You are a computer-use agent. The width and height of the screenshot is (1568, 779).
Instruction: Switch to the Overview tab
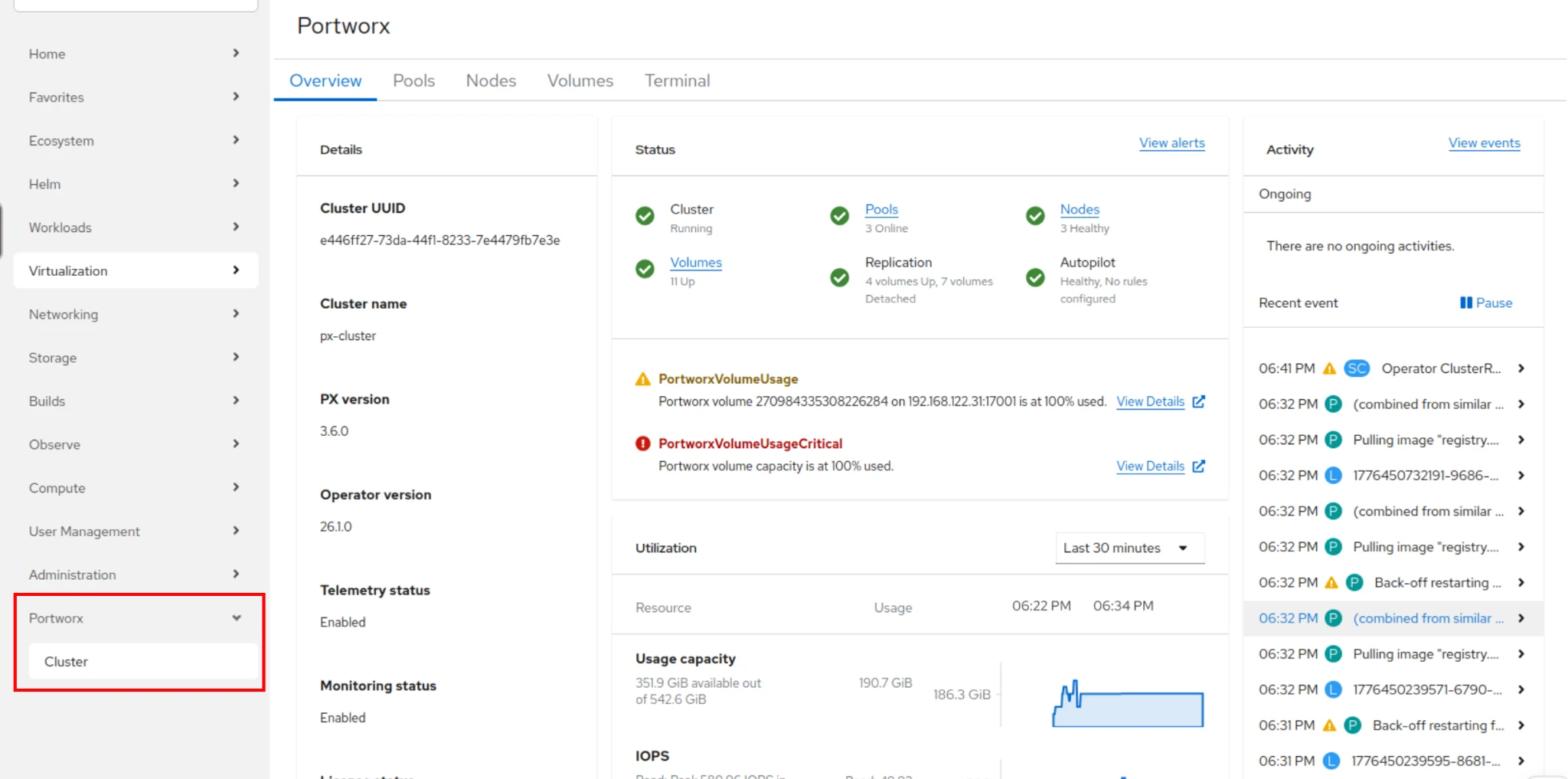click(325, 80)
